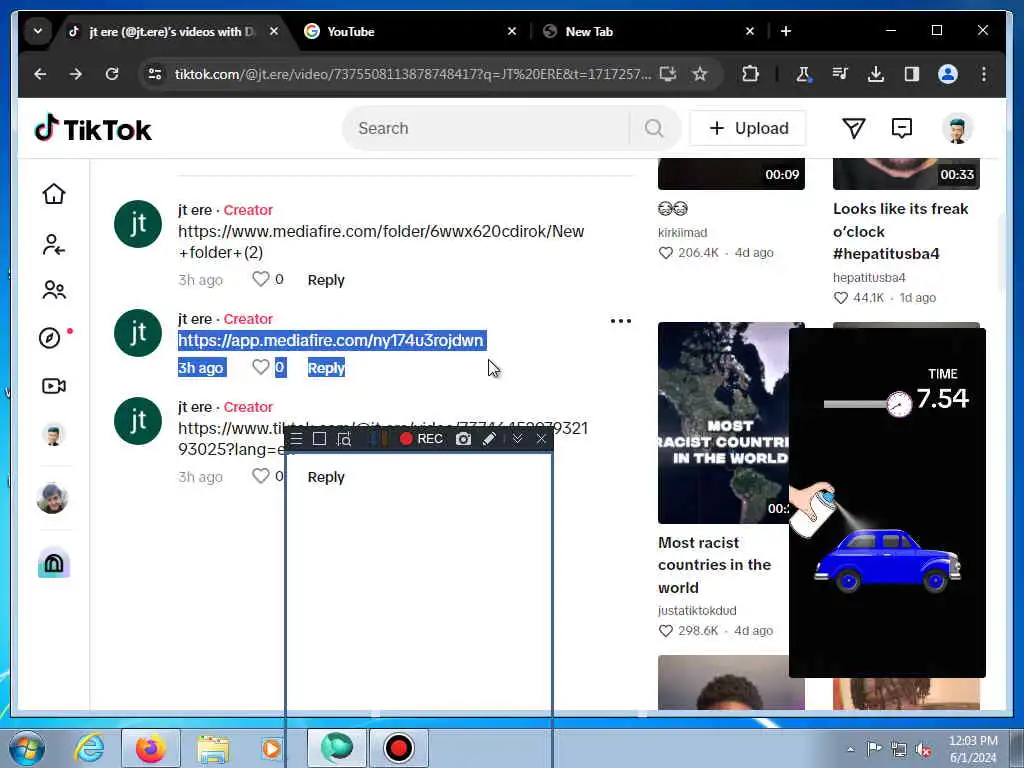Open the Friends sidebar icon
Viewport: 1024px width, 768px height.
coord(54,290)
